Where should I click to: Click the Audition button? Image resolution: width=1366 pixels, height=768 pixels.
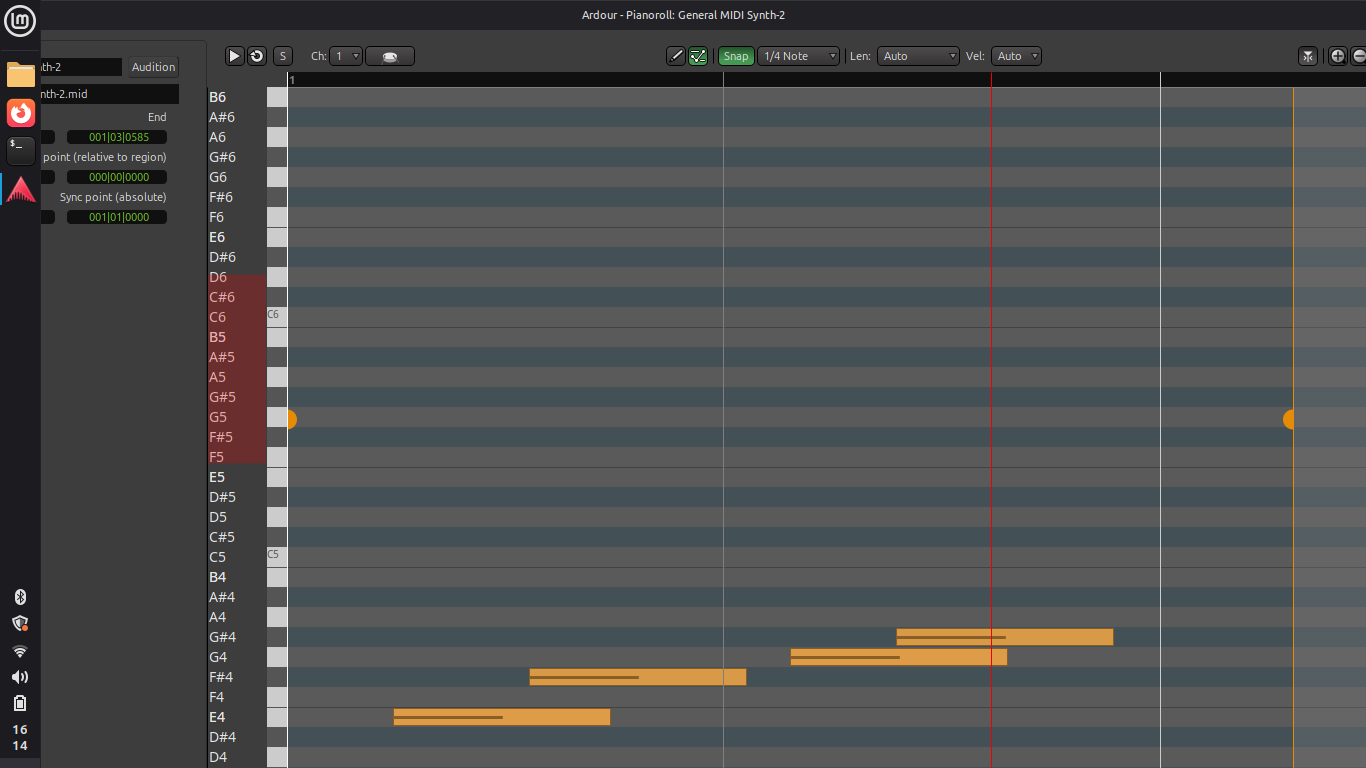(x=153, y=67)
